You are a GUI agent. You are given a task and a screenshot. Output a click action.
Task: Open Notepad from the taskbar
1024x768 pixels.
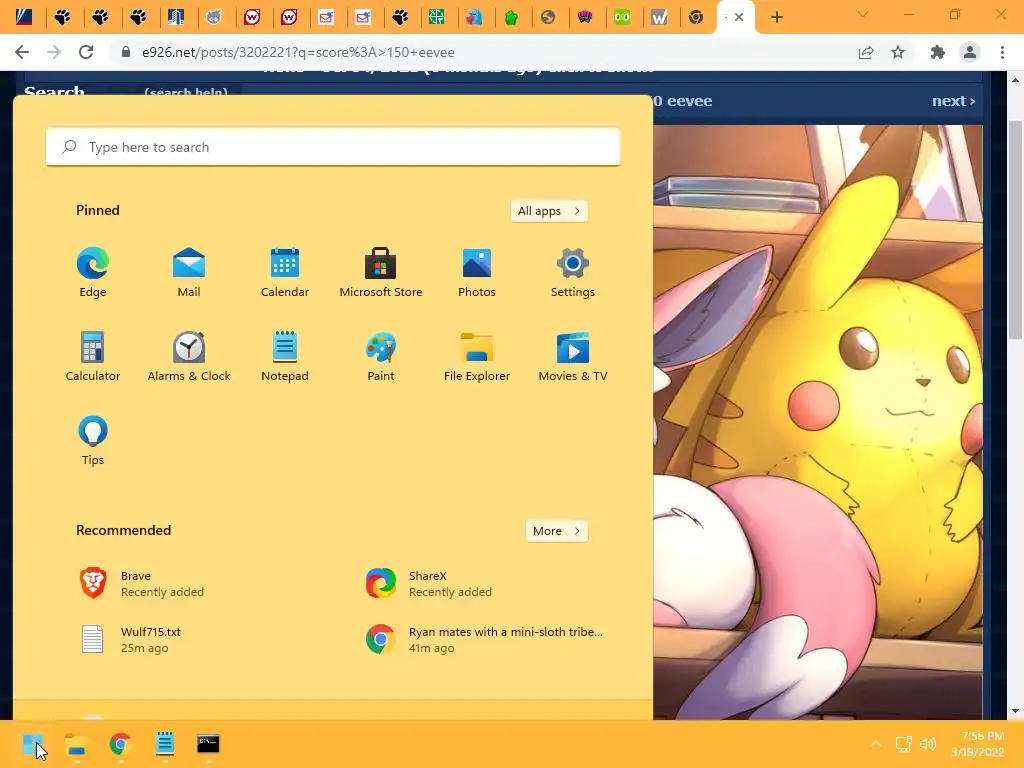(x=165, y=744)
